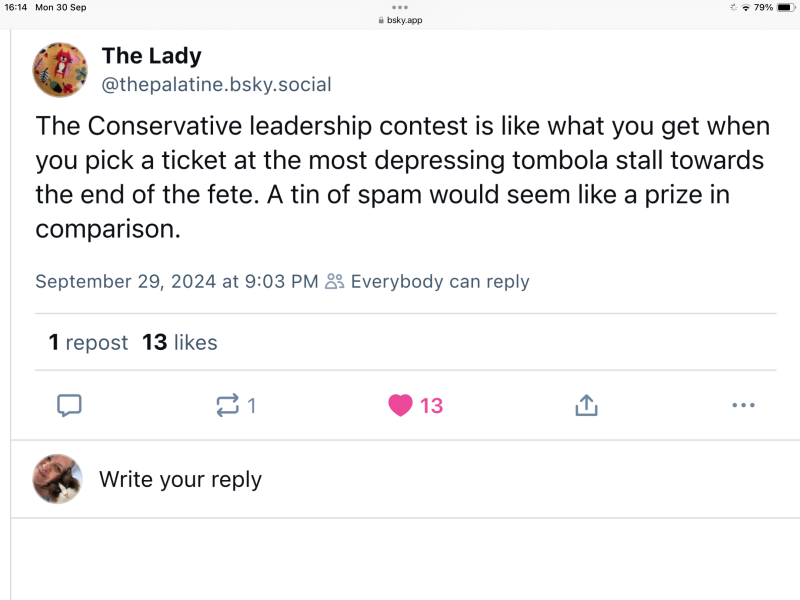Tap the battery 79% indicator
Screen dimensions: 800x600
774,7
